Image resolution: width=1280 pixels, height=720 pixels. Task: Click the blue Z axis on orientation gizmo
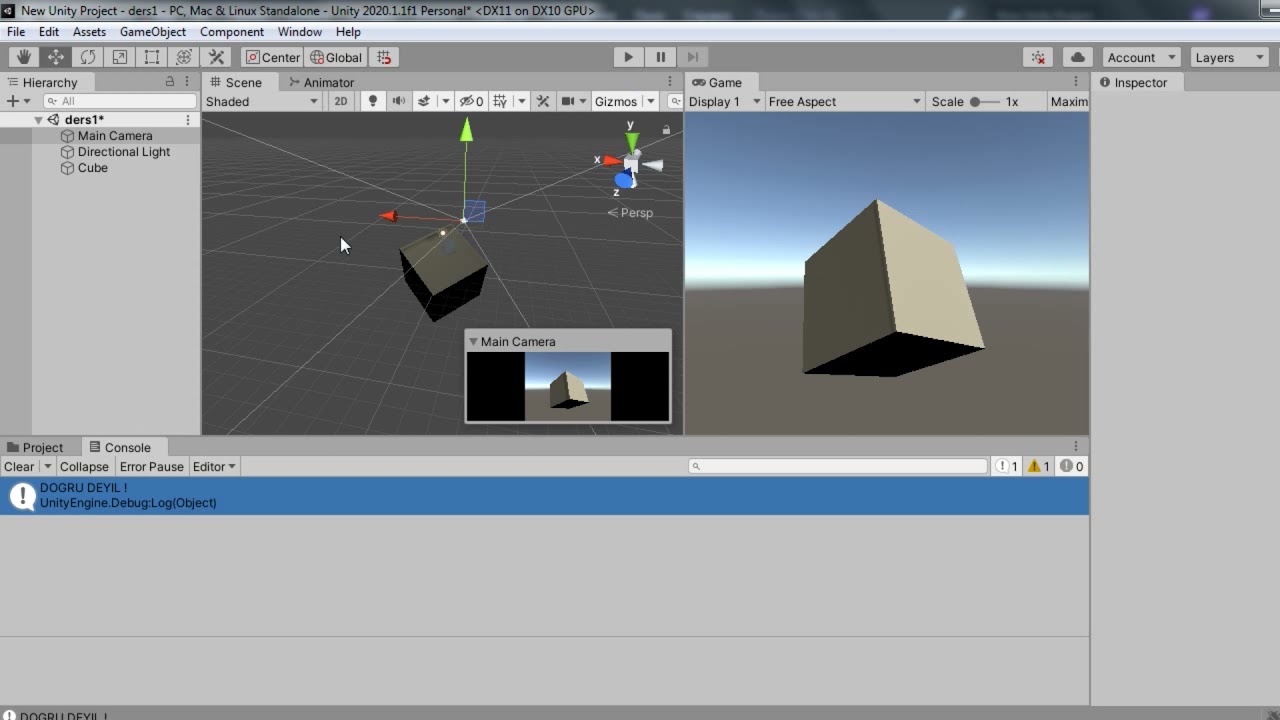(624, 180)
